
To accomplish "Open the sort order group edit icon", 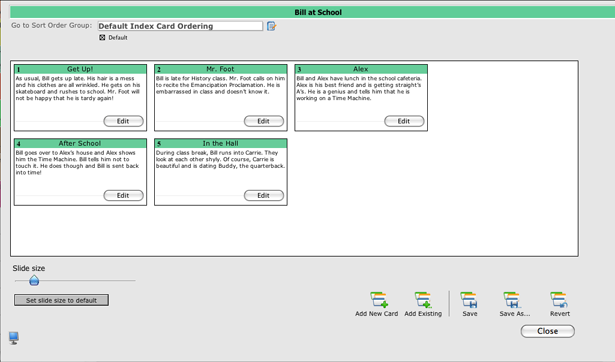I will [x=271, y=26].
